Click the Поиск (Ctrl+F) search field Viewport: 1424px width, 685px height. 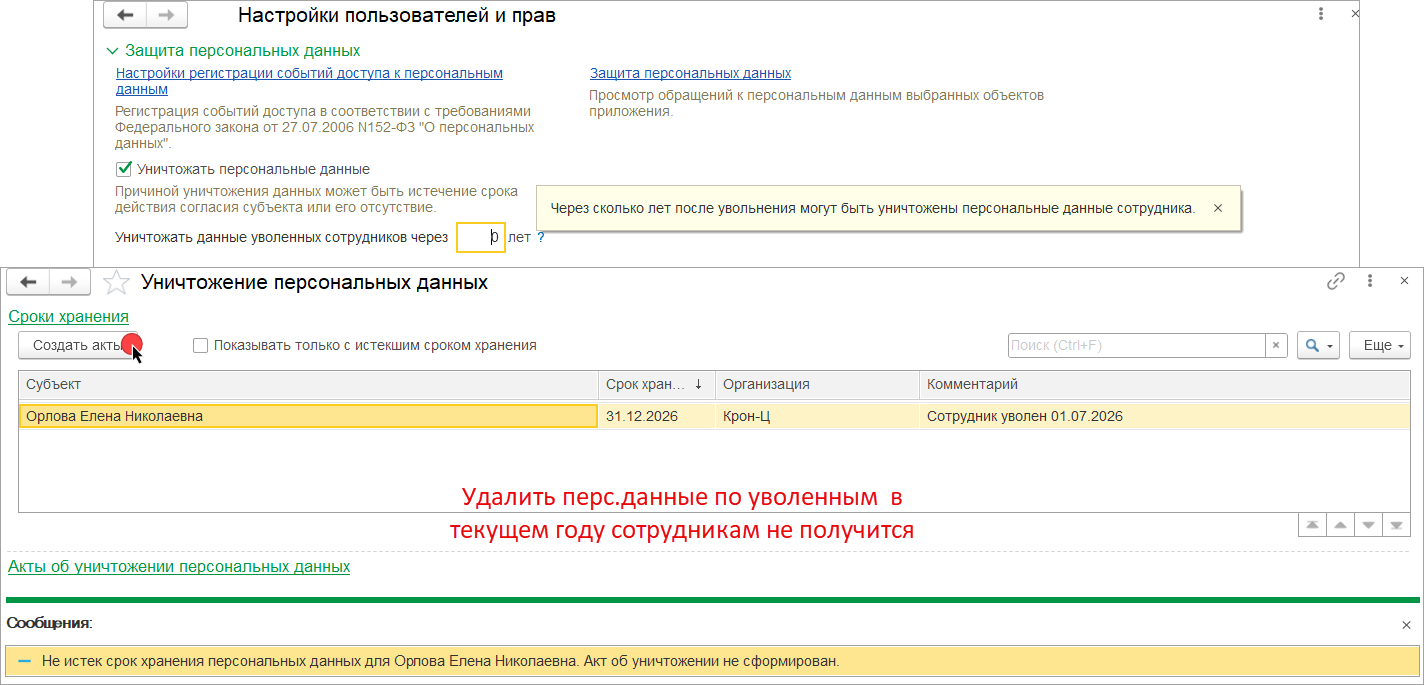click(1136, 345)
